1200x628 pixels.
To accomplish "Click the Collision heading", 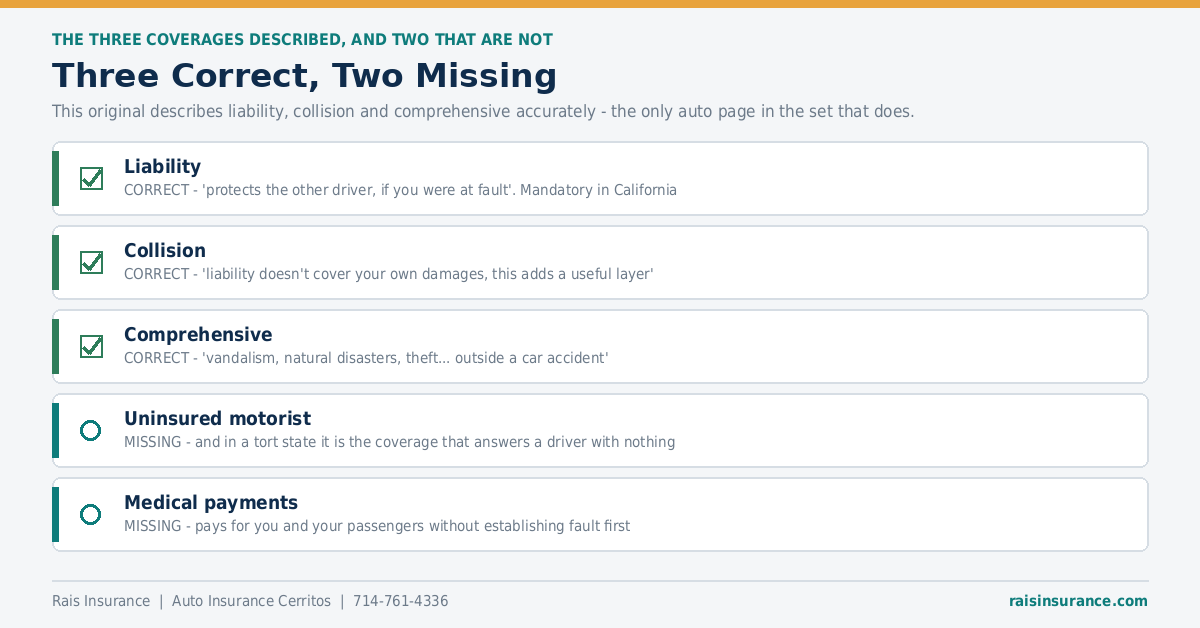I will pyautogui.click(x=165, y=250).
